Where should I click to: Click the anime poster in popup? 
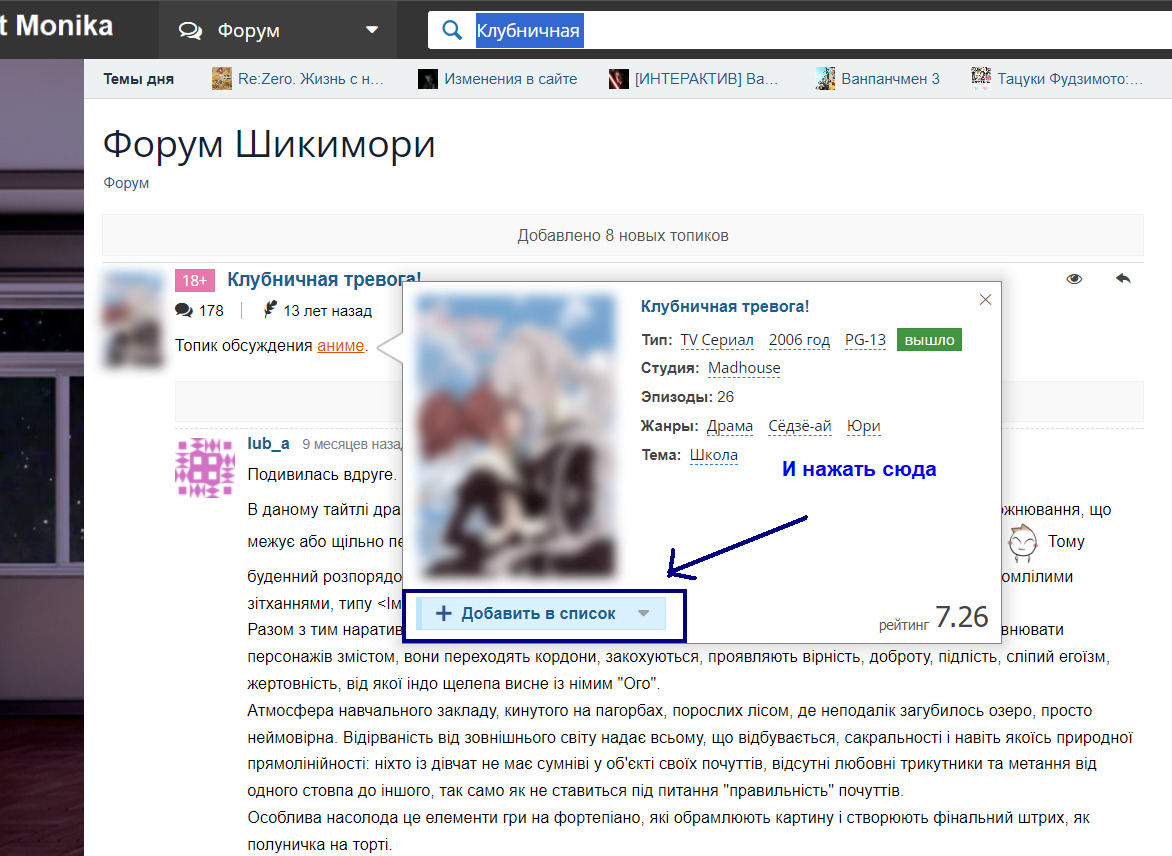pos(514,436)
